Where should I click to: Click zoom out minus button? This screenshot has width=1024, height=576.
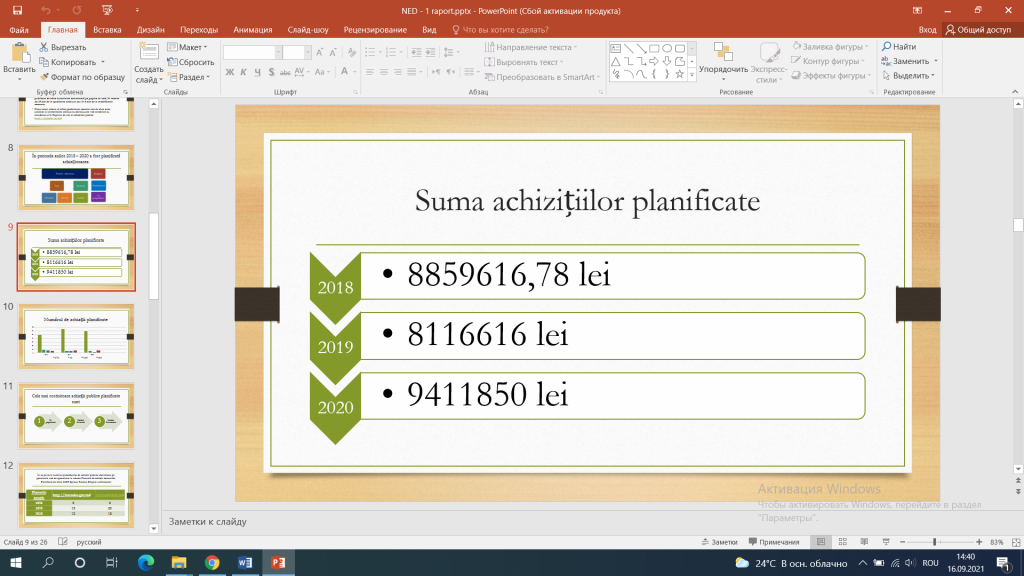tap(903, 542)
